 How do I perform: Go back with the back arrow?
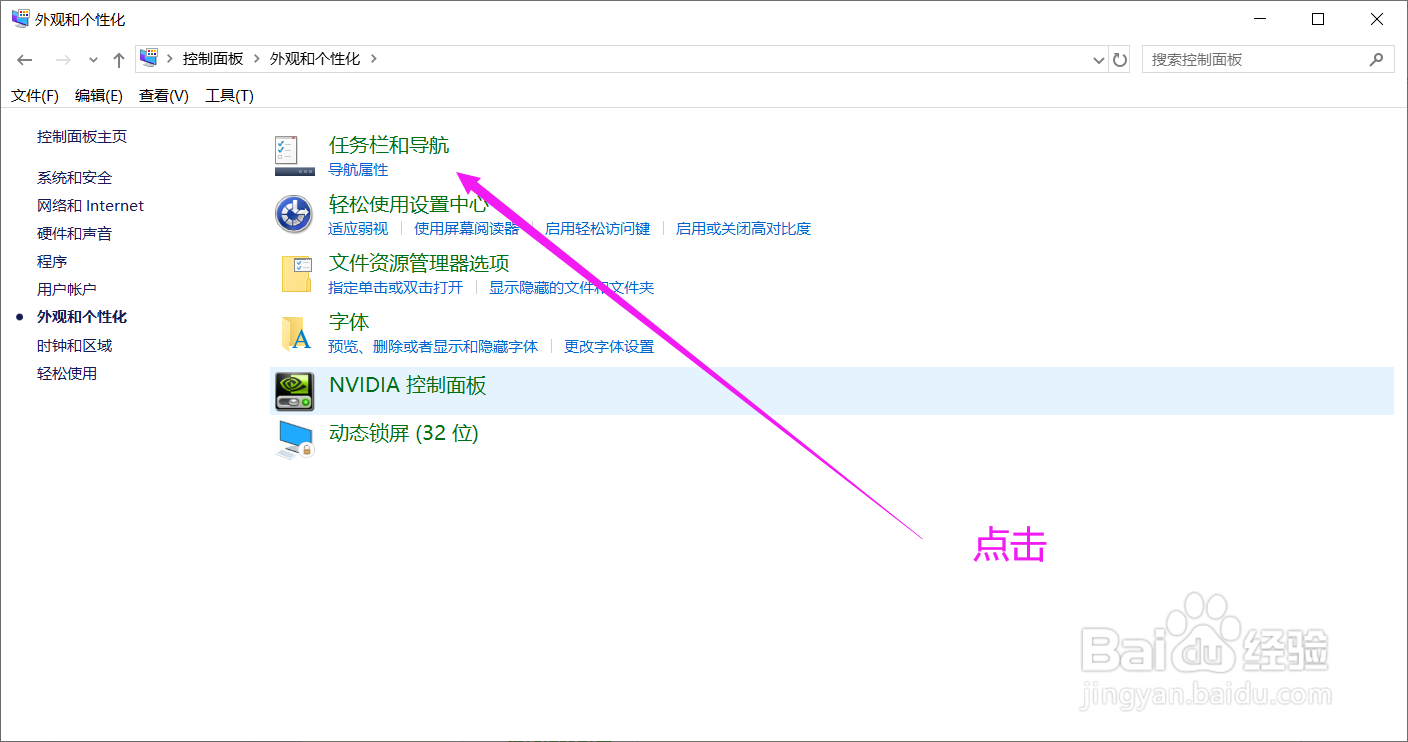25,60
